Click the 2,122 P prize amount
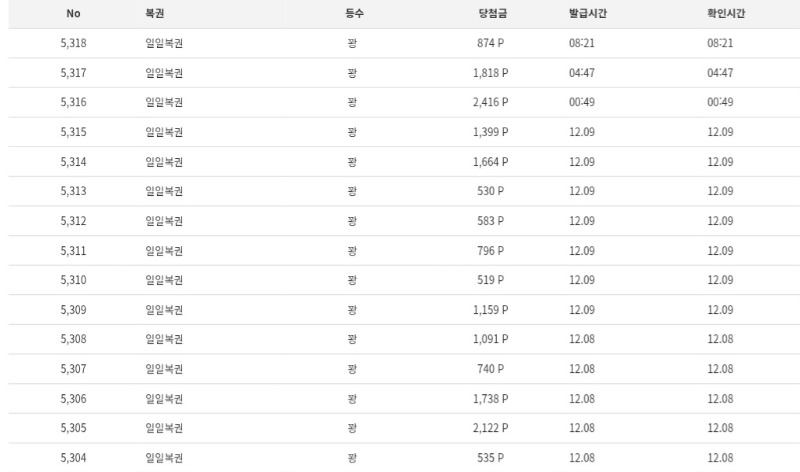Image resolution: width=800 pixels, height=472 pixels. click(x=491, y=428)
